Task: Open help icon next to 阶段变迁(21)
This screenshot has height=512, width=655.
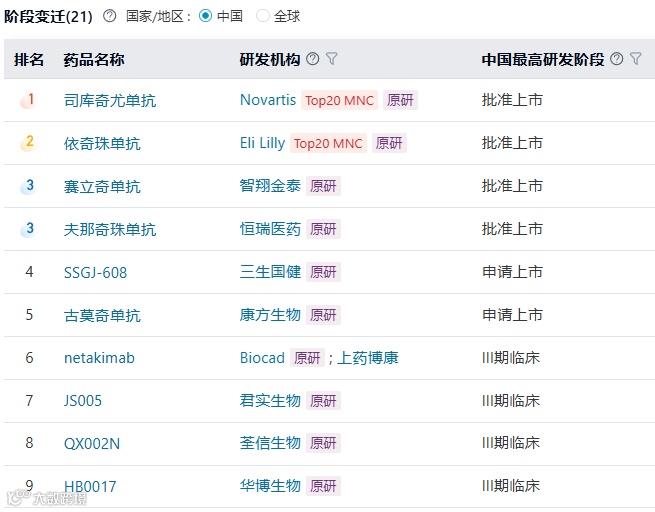Action: click(109, 16)
